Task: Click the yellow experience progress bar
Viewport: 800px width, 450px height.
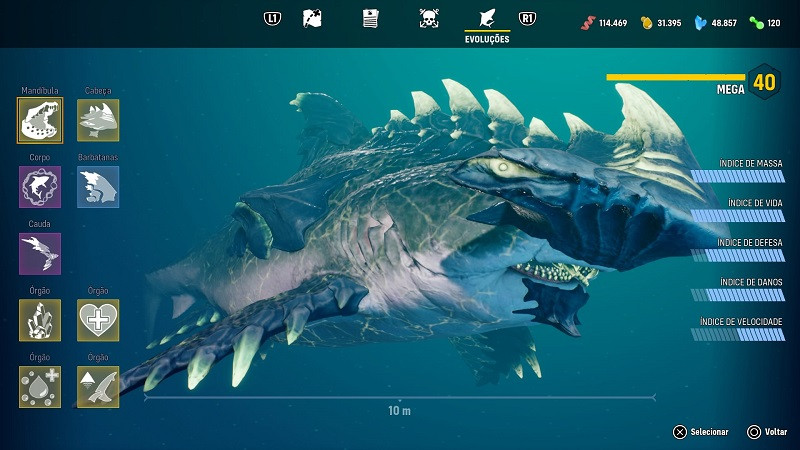Action: coord(676,78)
